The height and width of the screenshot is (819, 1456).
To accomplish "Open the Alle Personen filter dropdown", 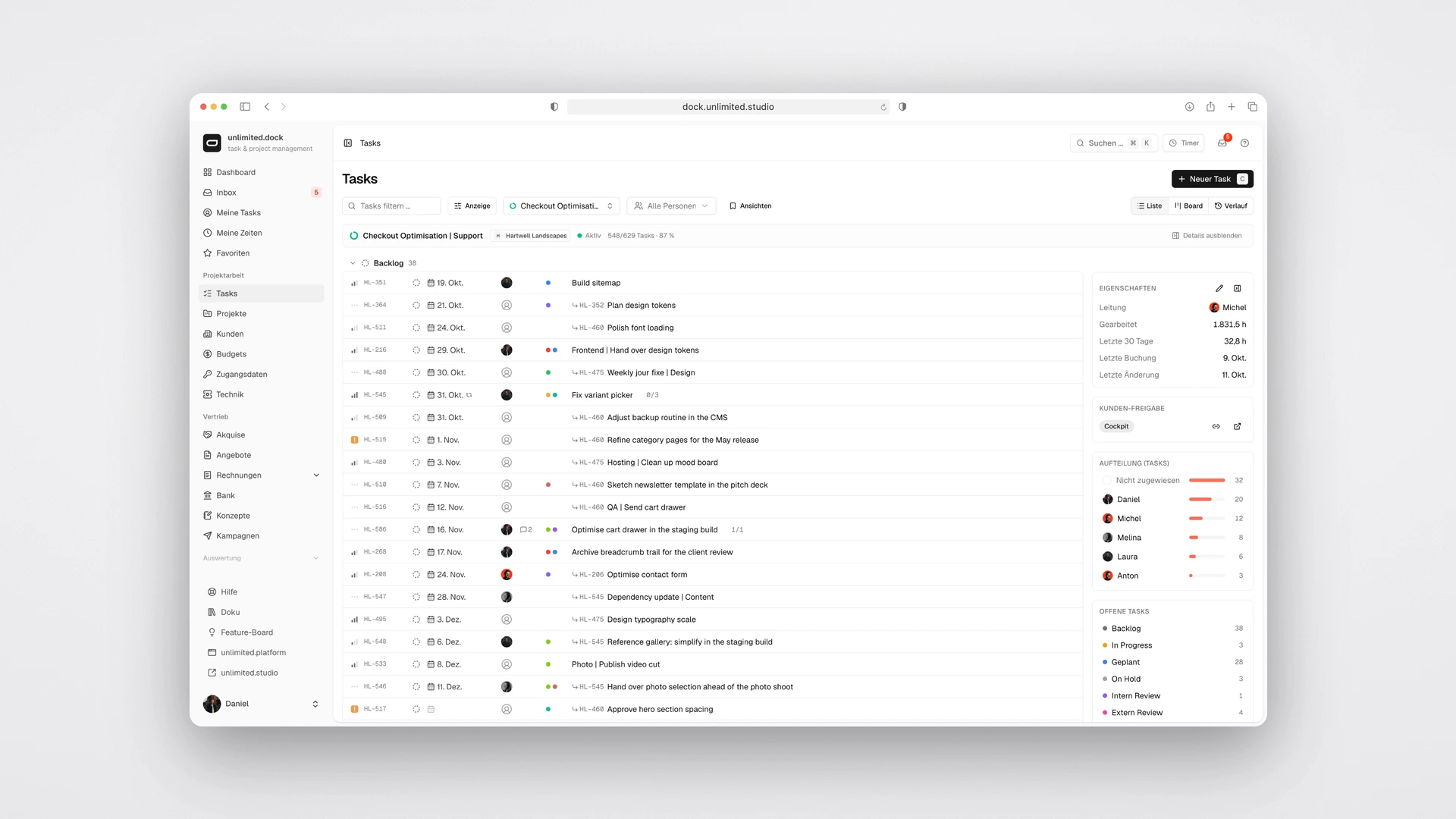I will 671,206.
